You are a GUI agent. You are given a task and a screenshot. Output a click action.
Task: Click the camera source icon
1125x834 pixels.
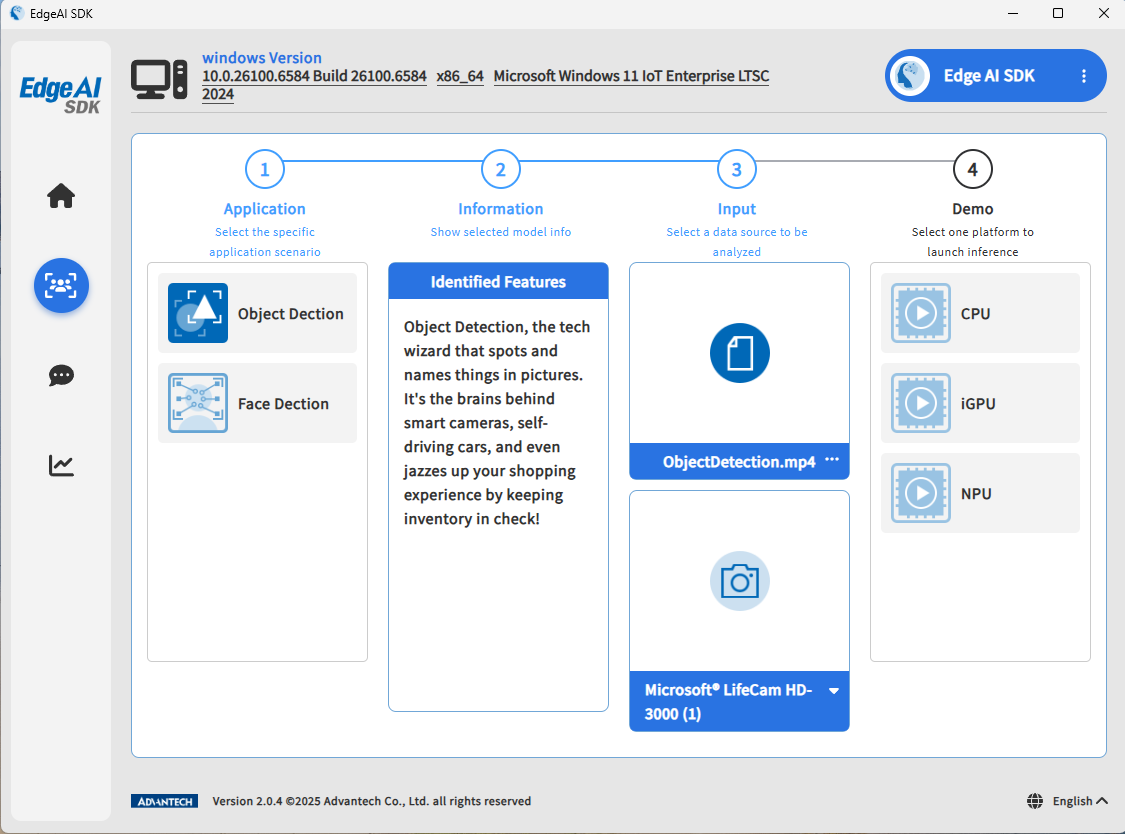click(x=739, y=581)
